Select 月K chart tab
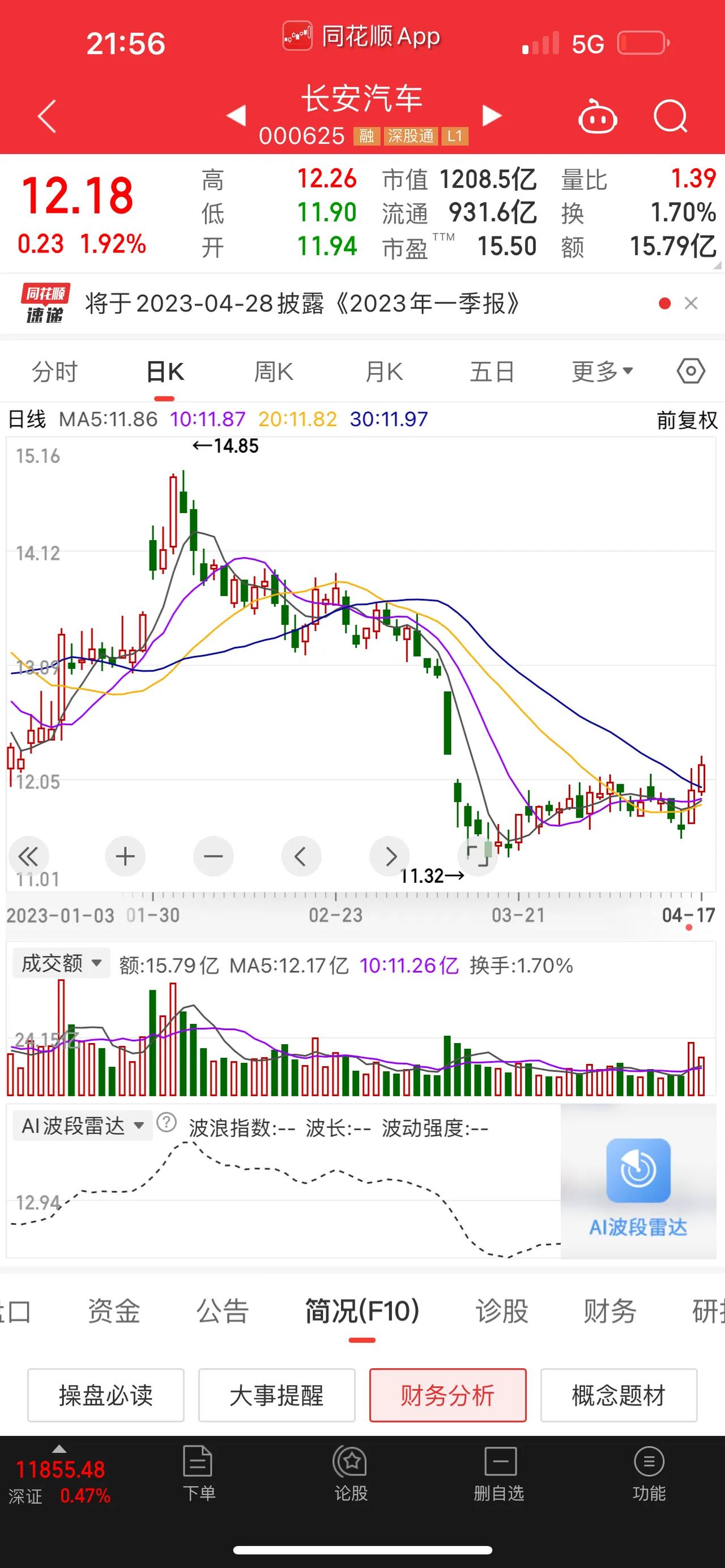725x1568 pixels. [x=383, y=371]
